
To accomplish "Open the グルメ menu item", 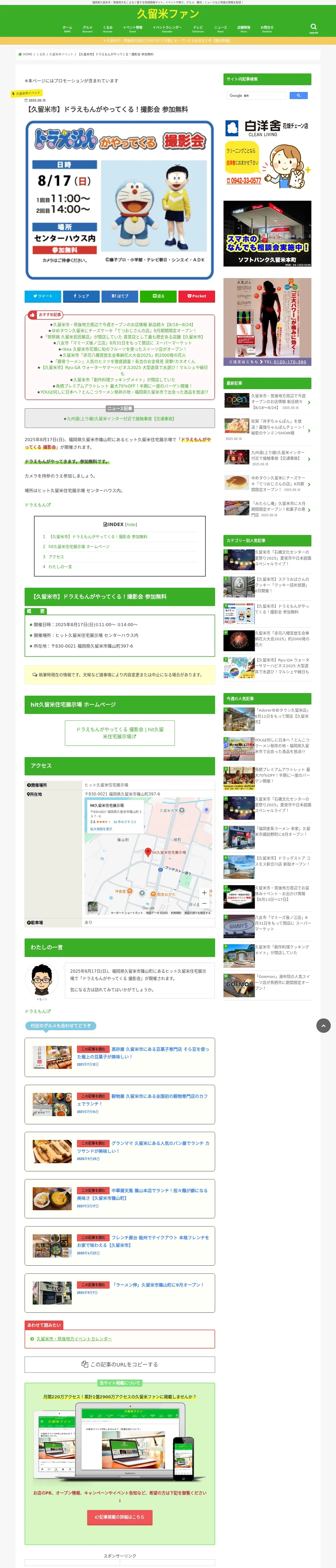I will [87, 28].
